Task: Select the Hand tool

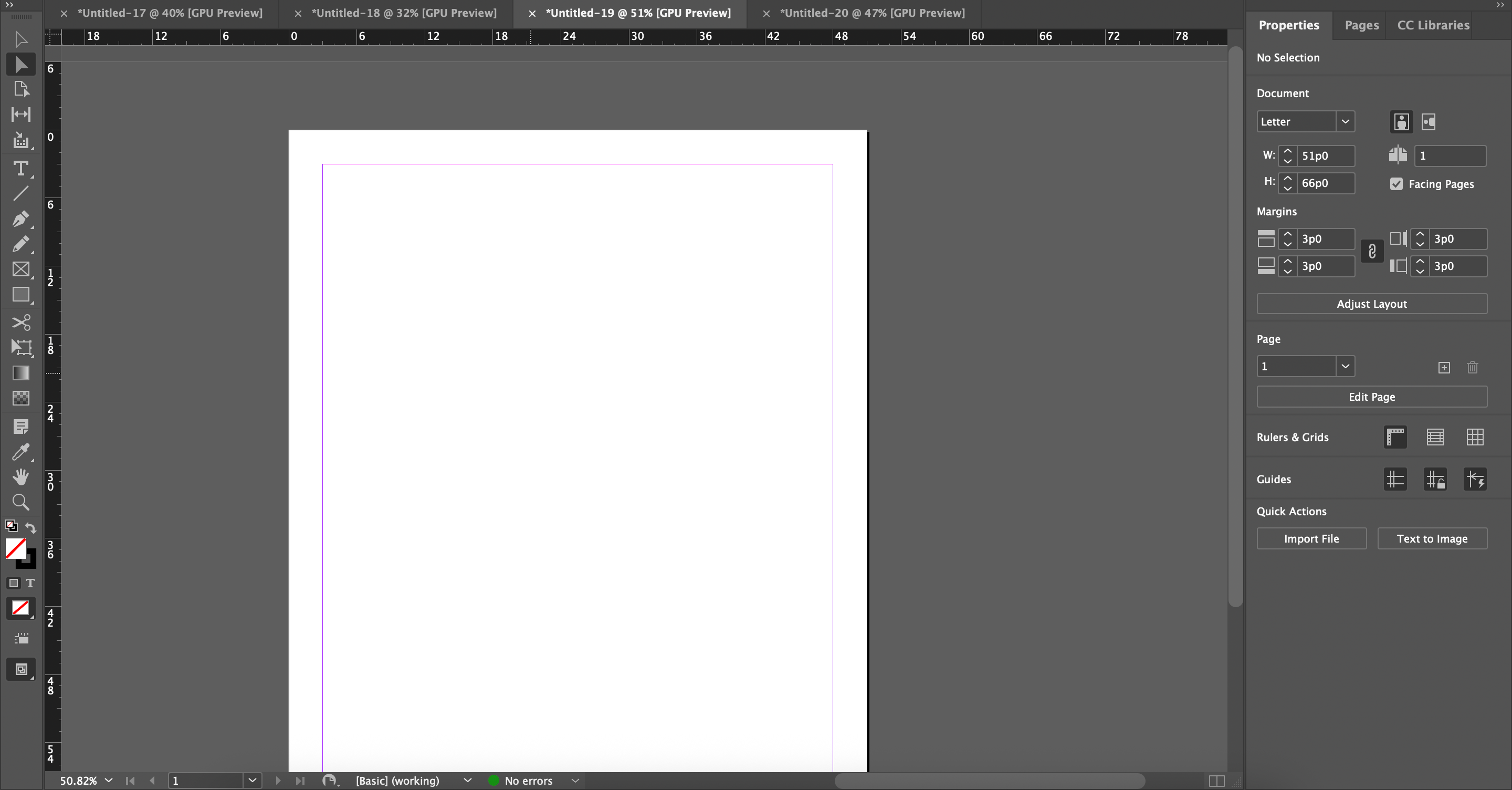Action: click(x=20, y=476)
